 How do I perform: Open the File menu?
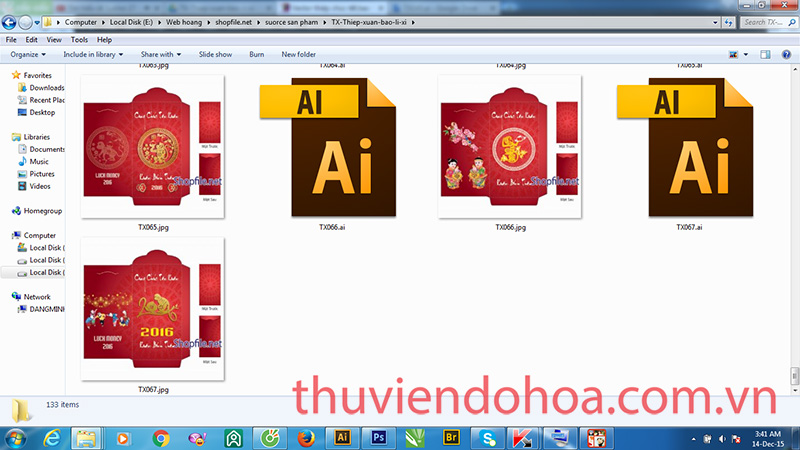pyautogui.click(x=11, y=40)
